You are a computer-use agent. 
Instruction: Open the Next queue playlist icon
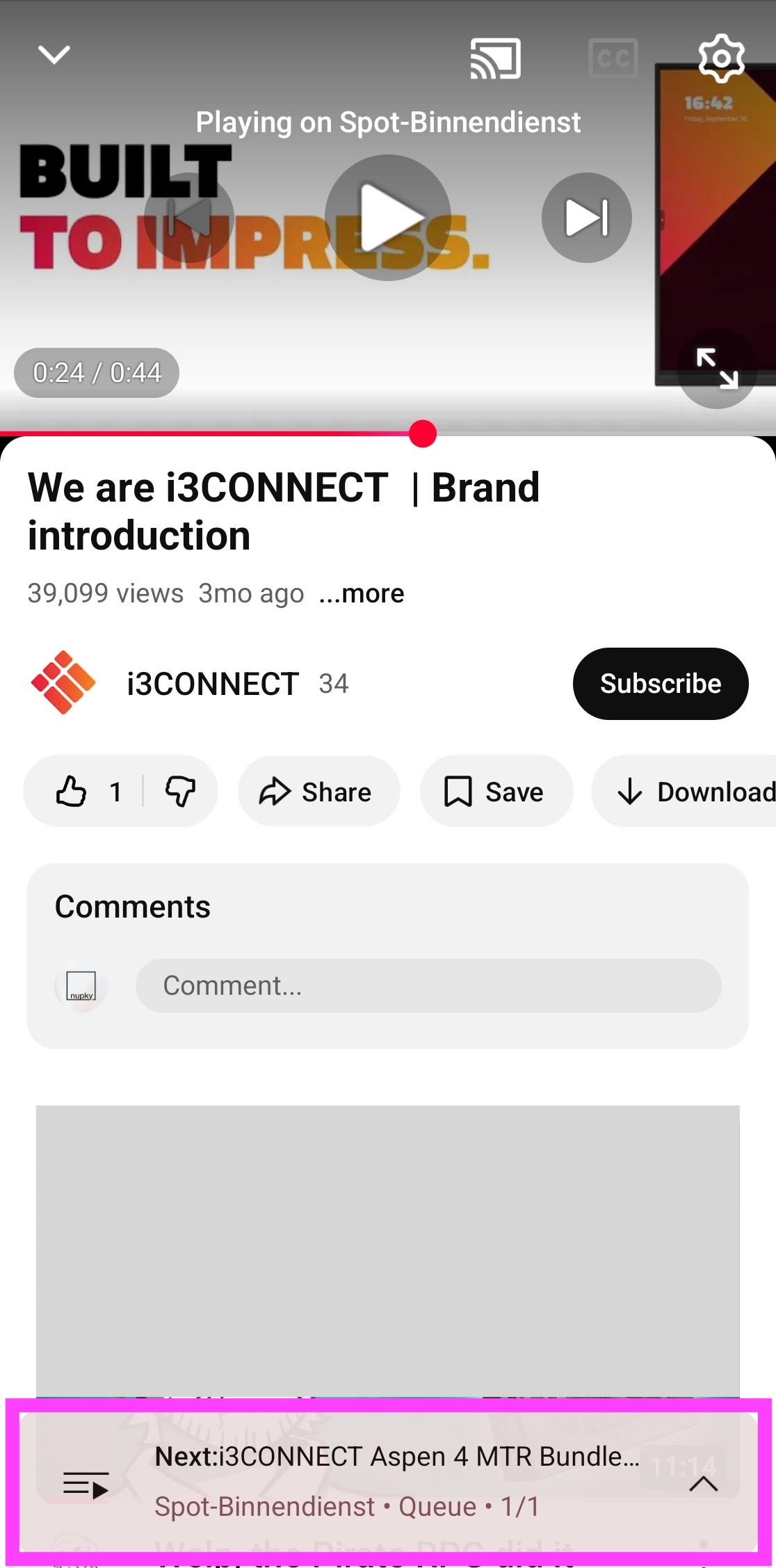click(x=86, y=1485)
